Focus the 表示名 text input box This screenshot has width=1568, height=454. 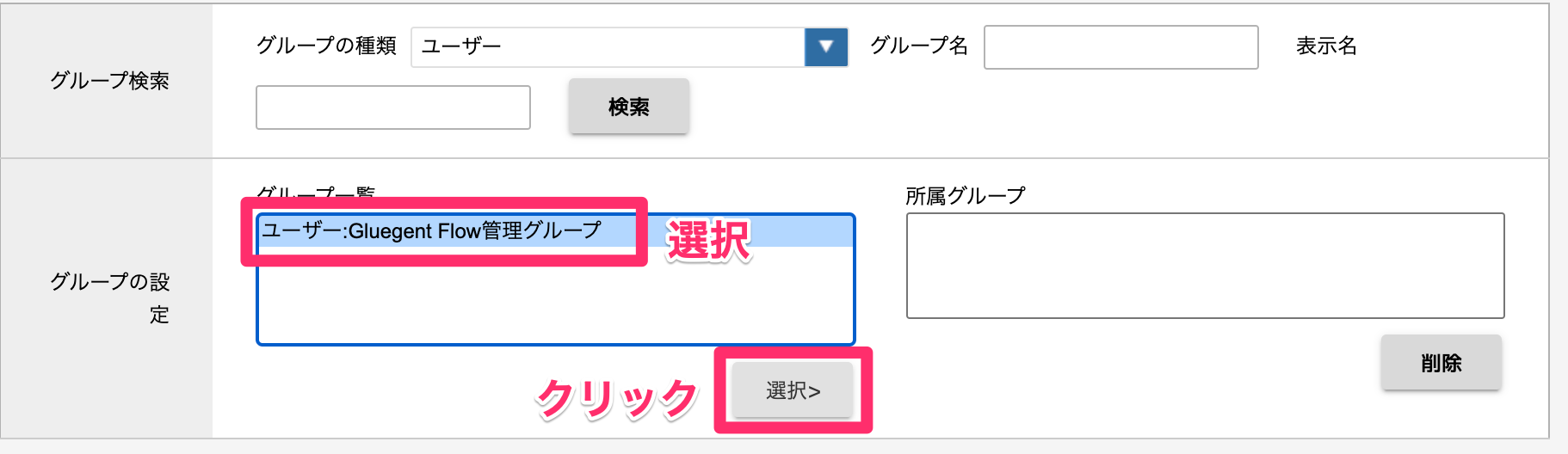[392, 107]
